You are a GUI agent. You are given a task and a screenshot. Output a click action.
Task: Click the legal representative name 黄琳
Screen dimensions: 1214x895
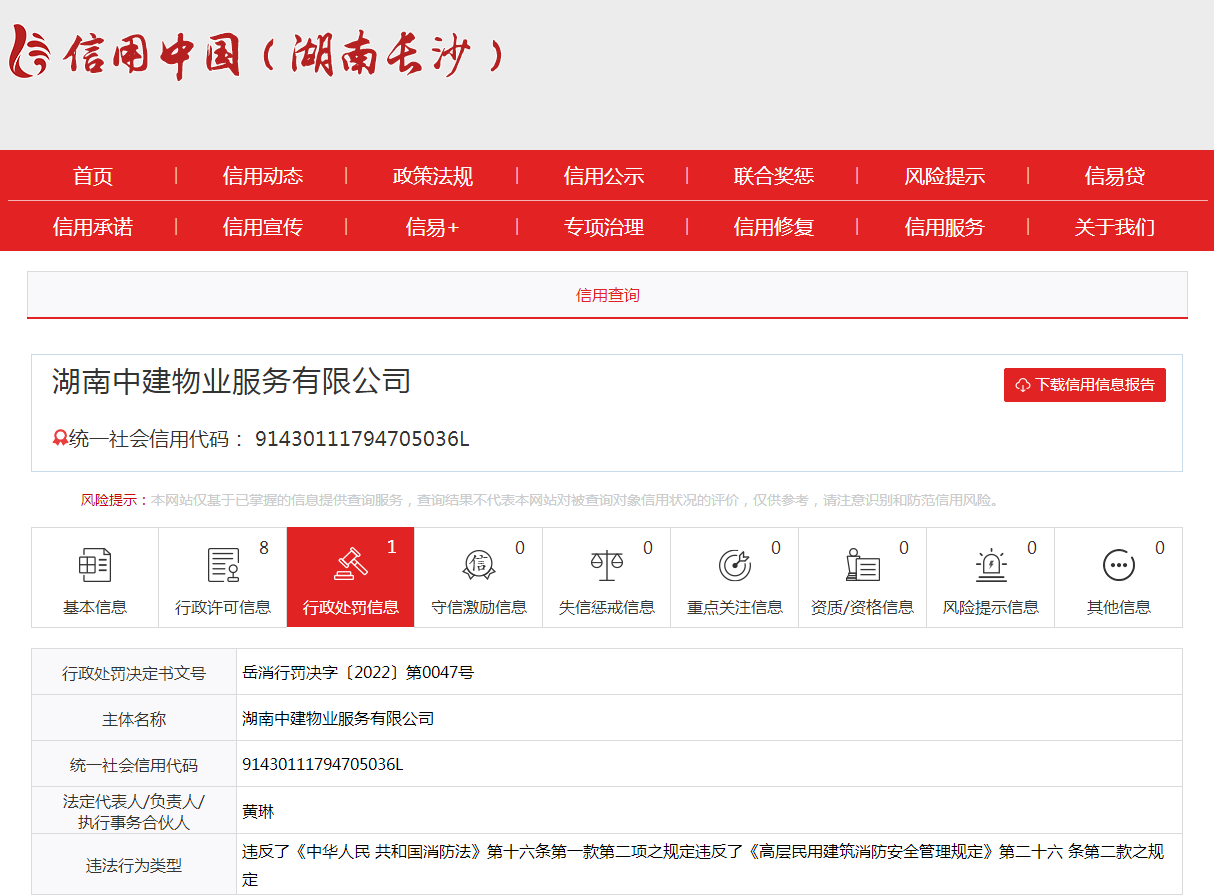[258, 811]
